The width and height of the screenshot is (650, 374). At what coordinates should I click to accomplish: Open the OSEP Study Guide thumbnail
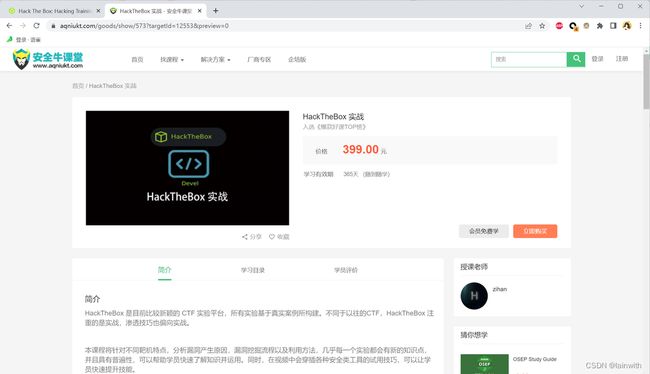pos(484,364)
